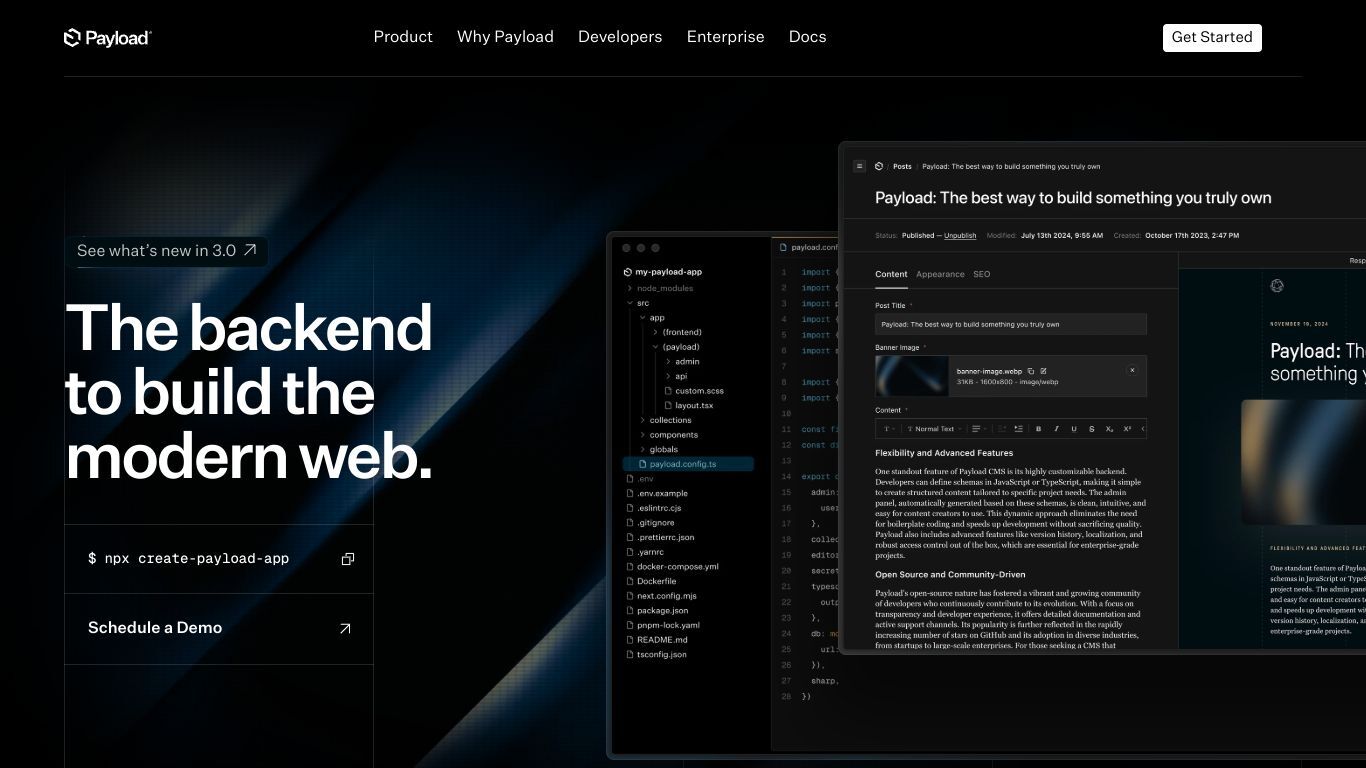Screen dimensions: 1366x768
Task: Click hero image in live preview
Action: [x=1303, y=462]
